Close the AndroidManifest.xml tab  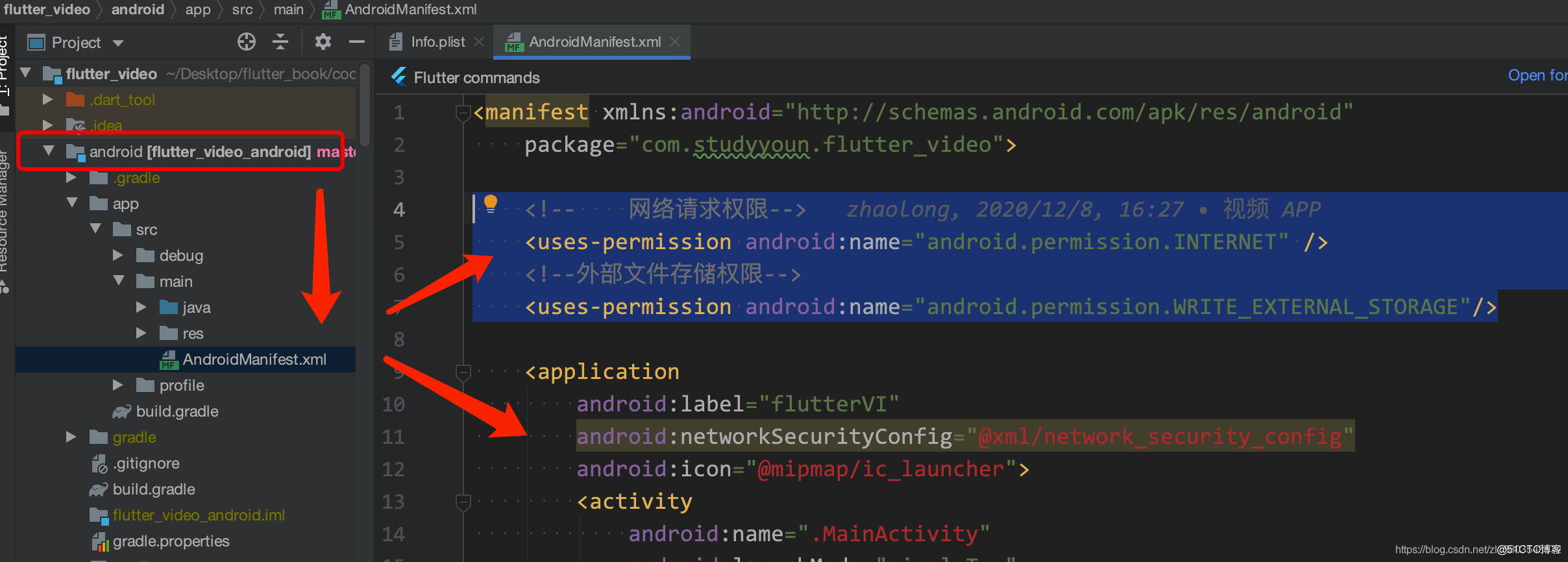(675, 42)
